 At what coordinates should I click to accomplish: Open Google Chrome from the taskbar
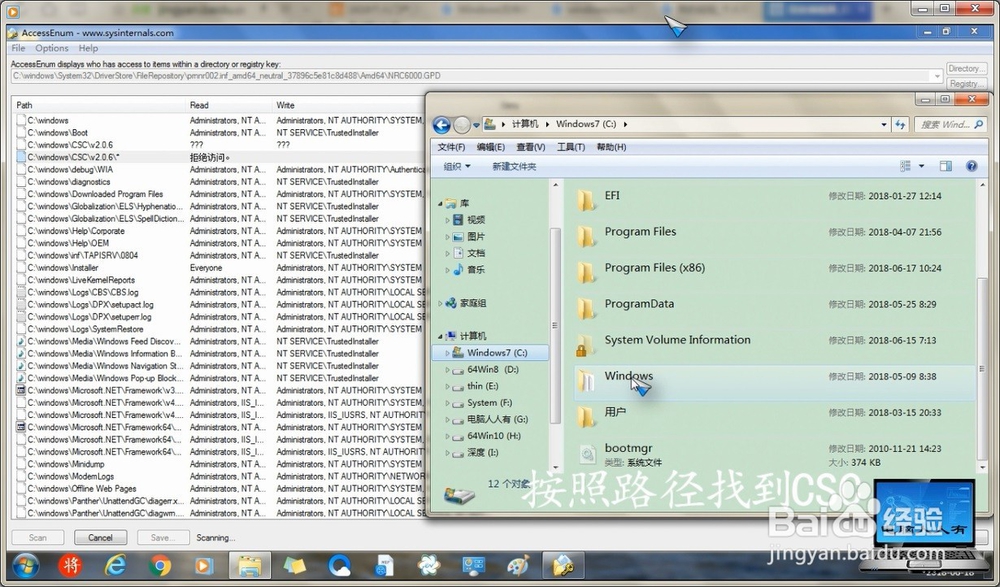[x=160, y=566]
